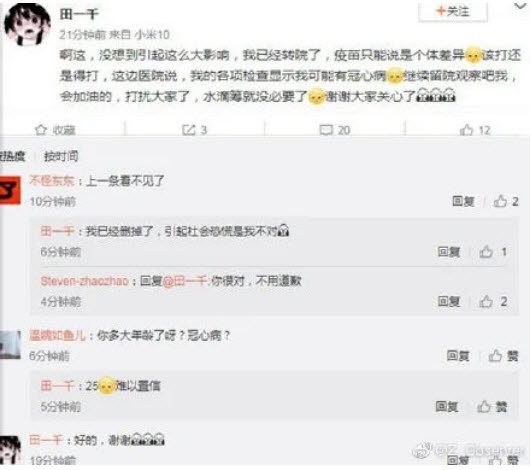The height and width of the screenshot is (470, 531).
Task: Open Steven-zhaozhao username link
Action: pos(84,281)
